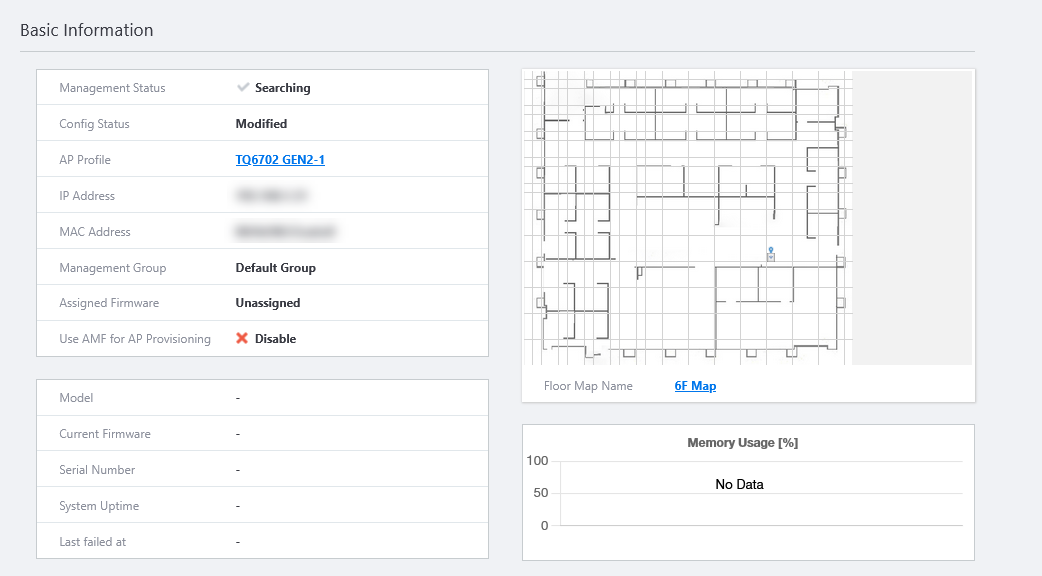Open the TQ6702 GEN2-1 AP profile link
This screenshot has width=1042, height=576.
280,160
